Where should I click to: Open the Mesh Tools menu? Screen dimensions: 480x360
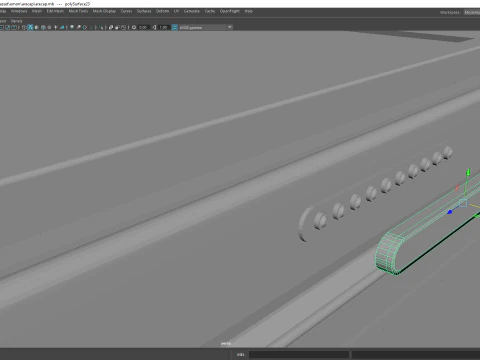pyautogui.click(x=78, y=11)
